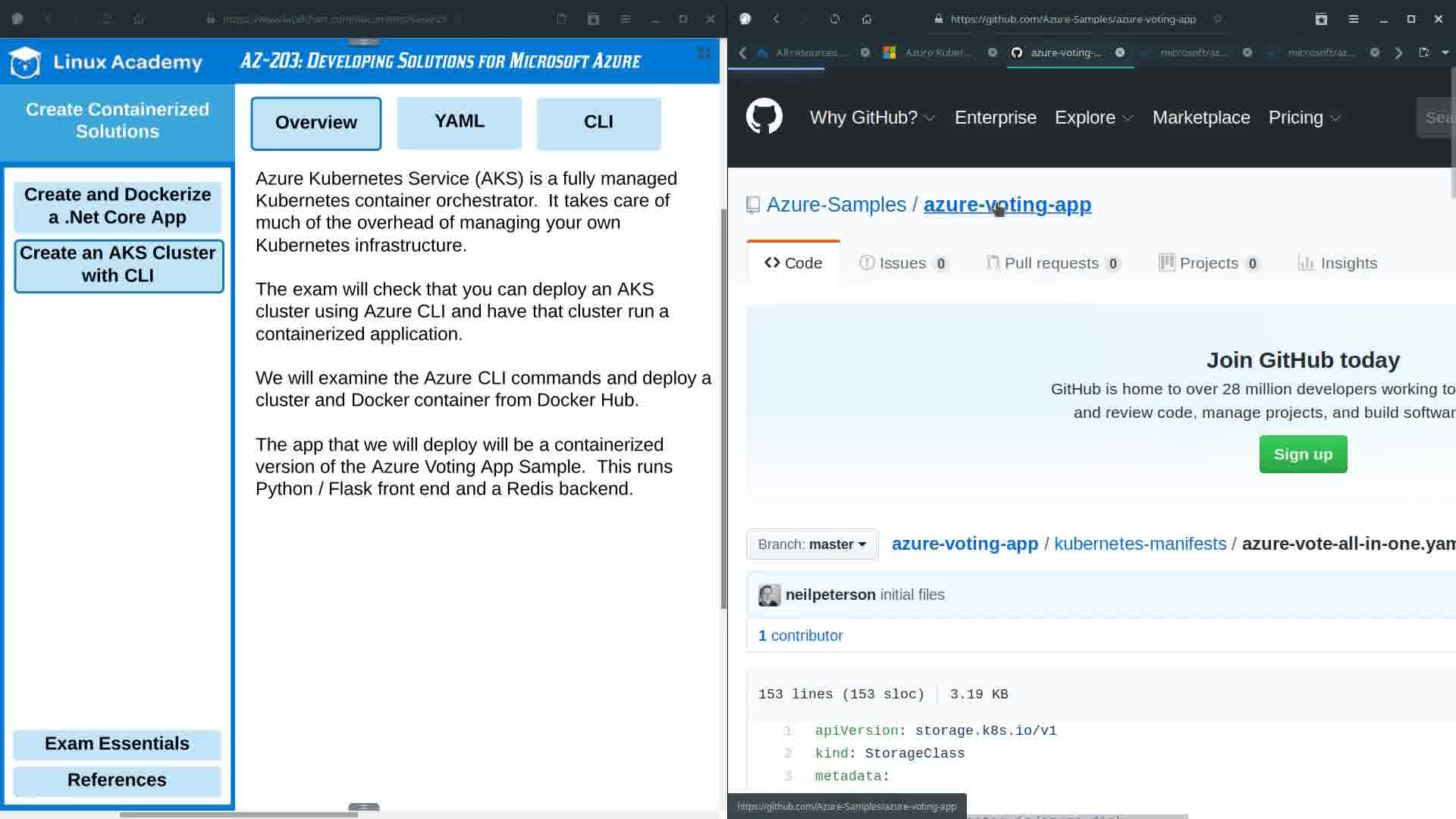Close the azure-voting tab
The height and width of the screenshot is (819, 1456).
click(x=1120, y=52)
